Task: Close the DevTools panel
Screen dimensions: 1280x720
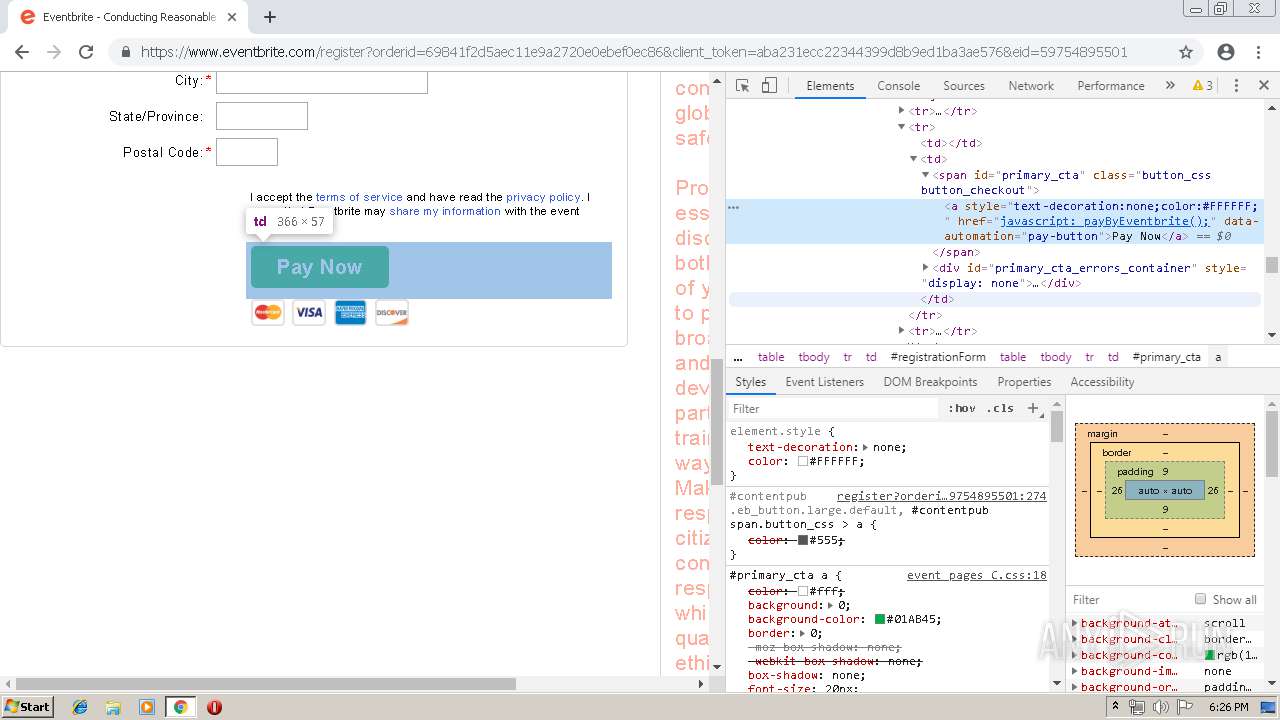Action: click(x=1263, y=86)
